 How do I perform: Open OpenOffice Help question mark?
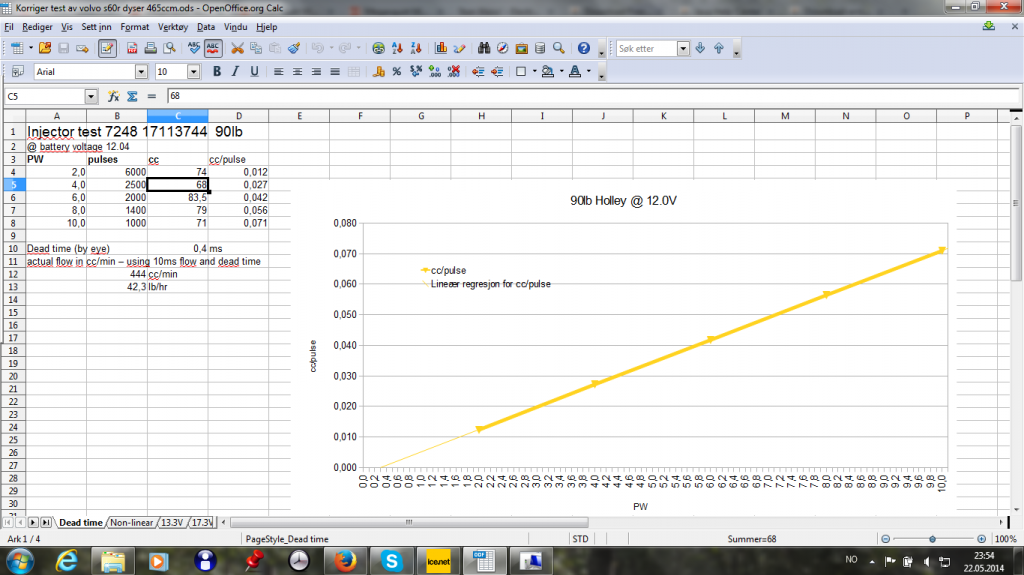[x=584, y=48]
